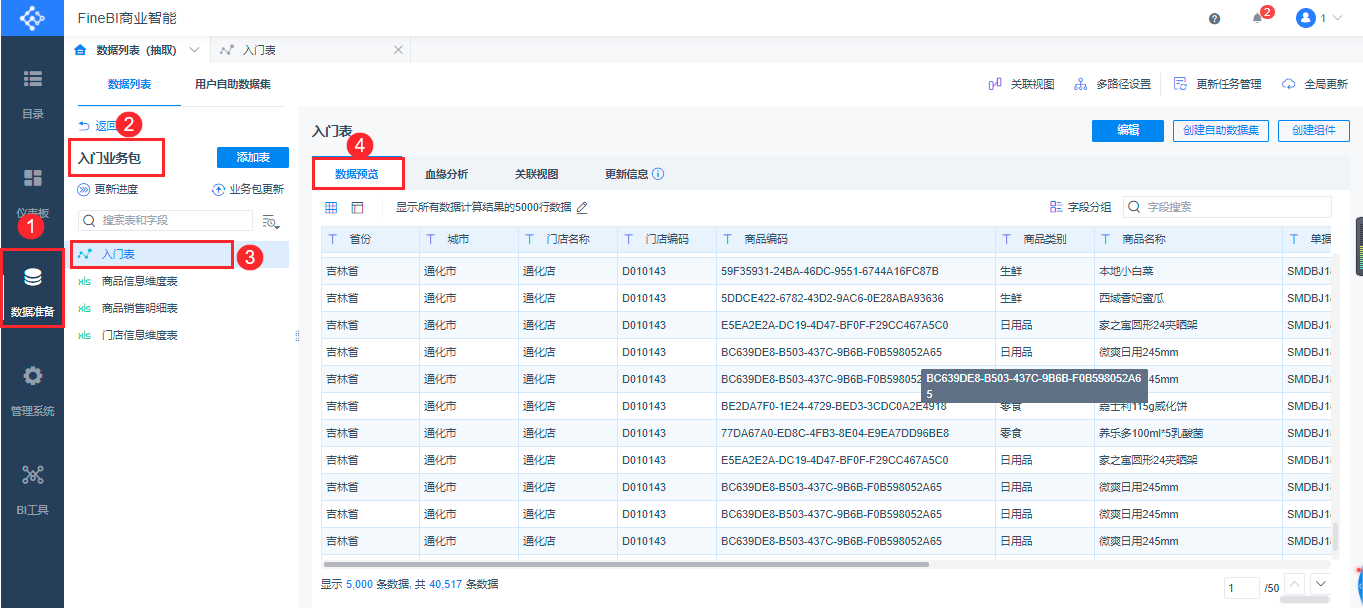The height and width of the screenshot is (608, 1363).
Task: Open 更新任务管理
Action: click(x=1217, y=84)
